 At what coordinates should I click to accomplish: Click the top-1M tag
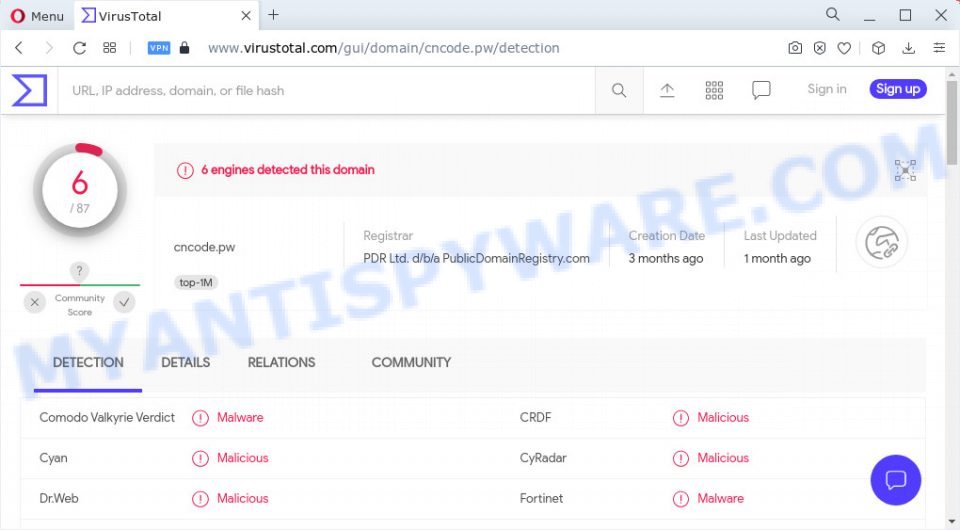point(196,282)
